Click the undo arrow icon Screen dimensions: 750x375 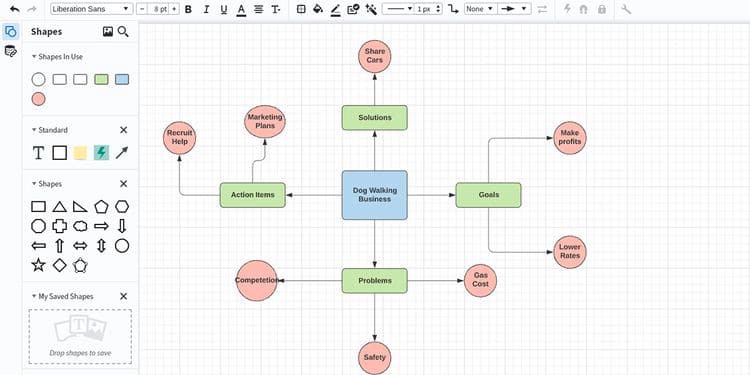[x=15, y=9]
